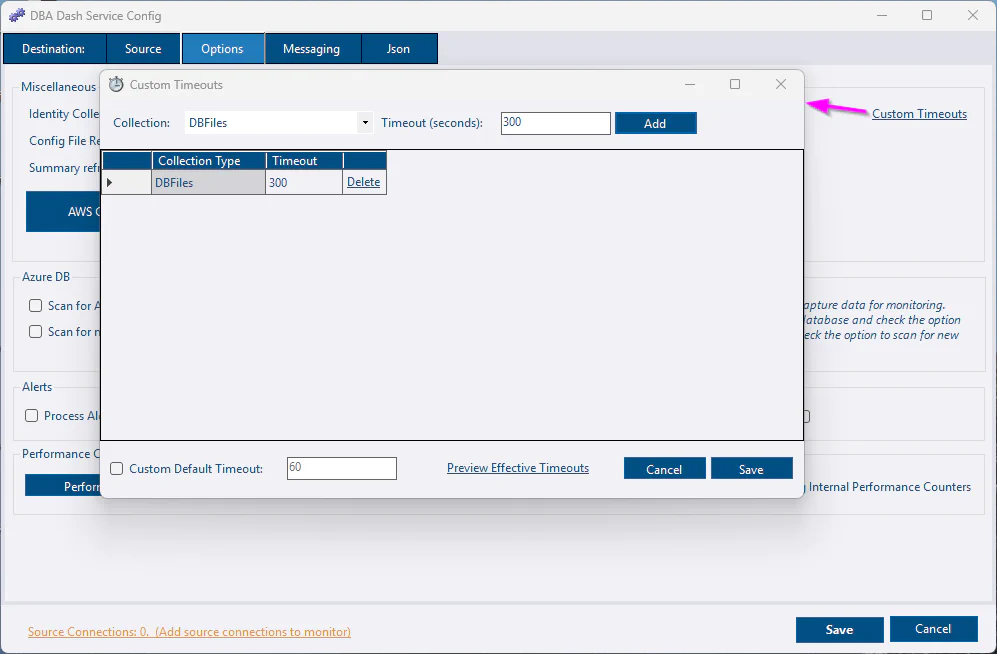
Task: Minimize the Custom Timeouts dialog
Action: 689,85
